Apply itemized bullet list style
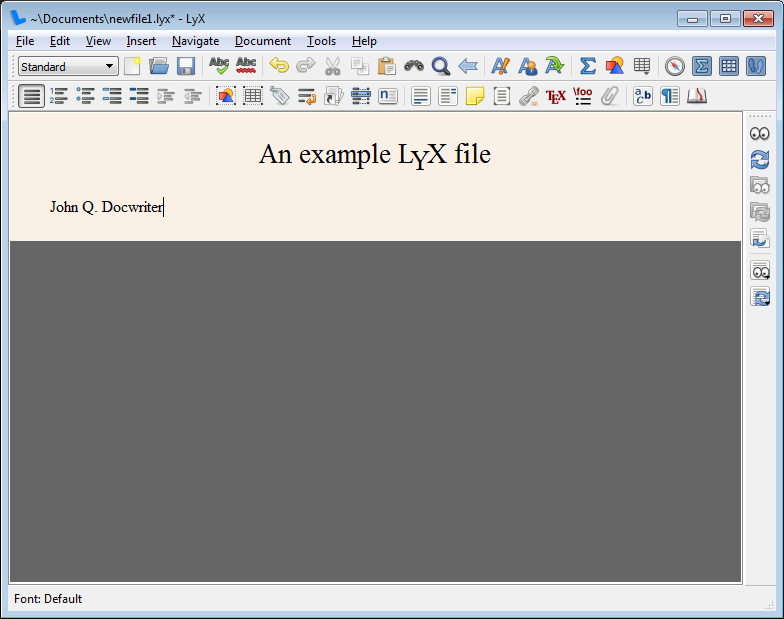784x619 pixels. (x=86, y=96)
